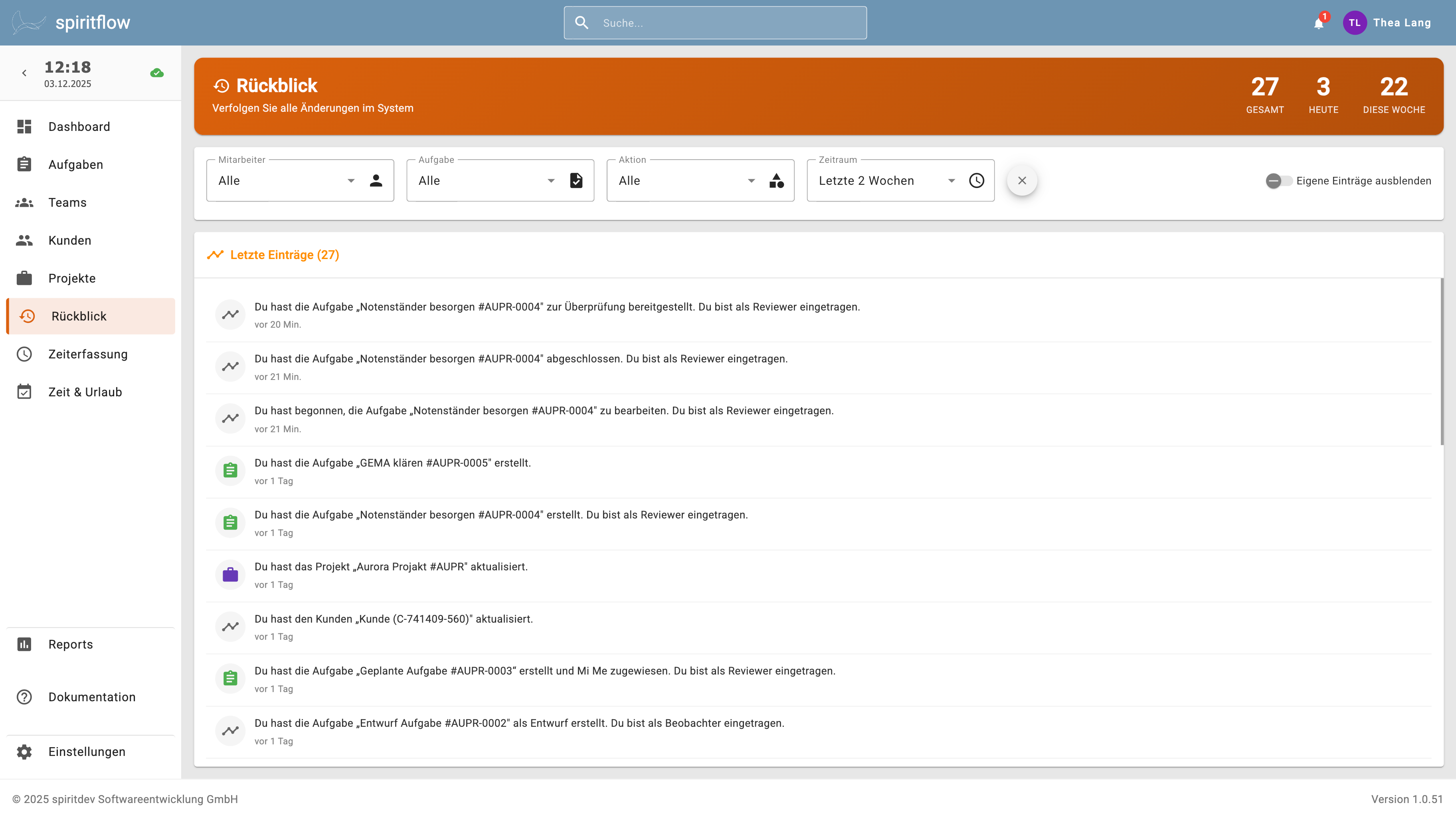Screen dimensions: 1456x819
Task: Open the Aktion dropdown
Action: coord(700,180)
